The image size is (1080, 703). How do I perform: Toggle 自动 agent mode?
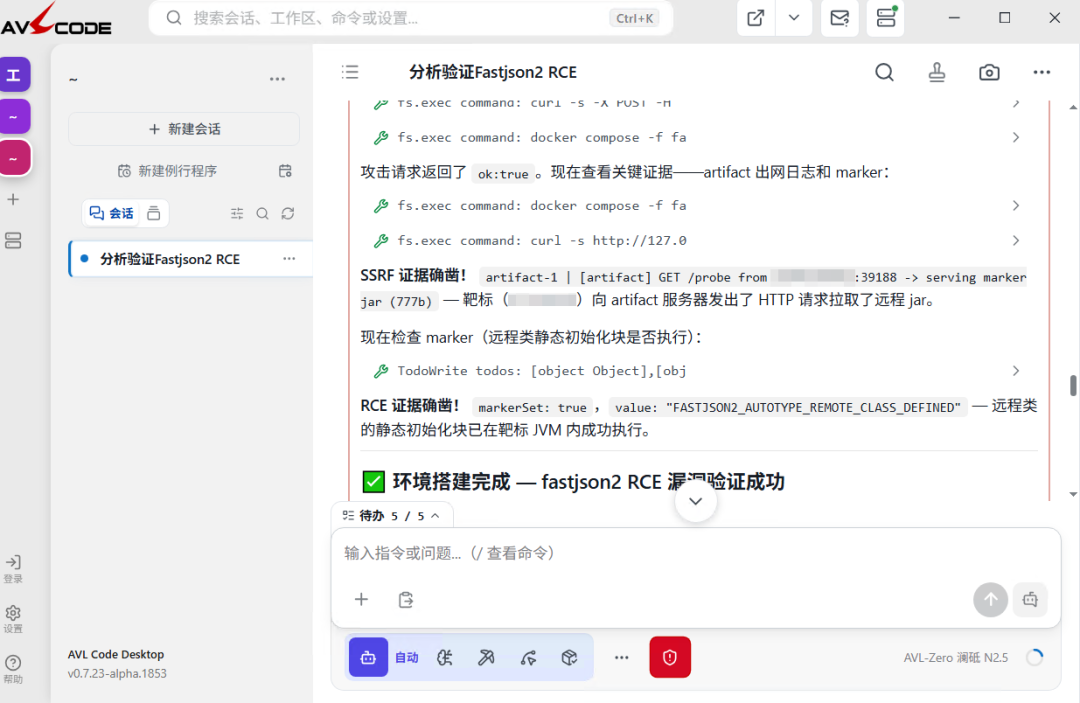coord(386,658)
